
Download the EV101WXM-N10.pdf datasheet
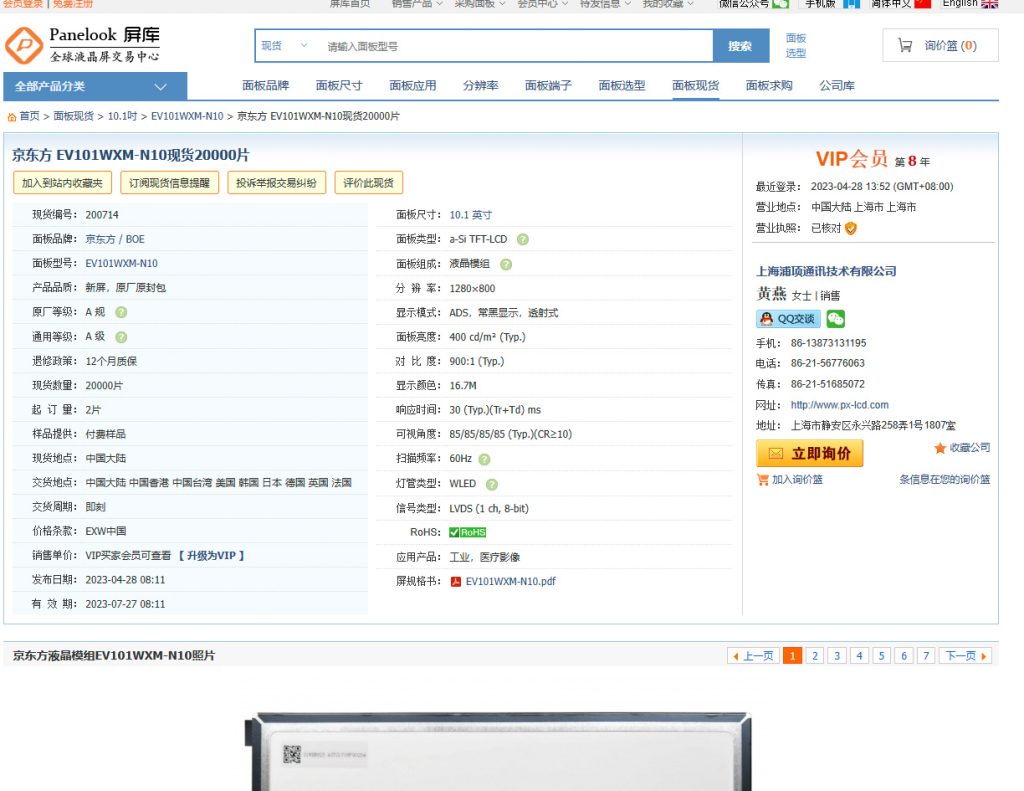pyautogui.click(x=510, y=581)
